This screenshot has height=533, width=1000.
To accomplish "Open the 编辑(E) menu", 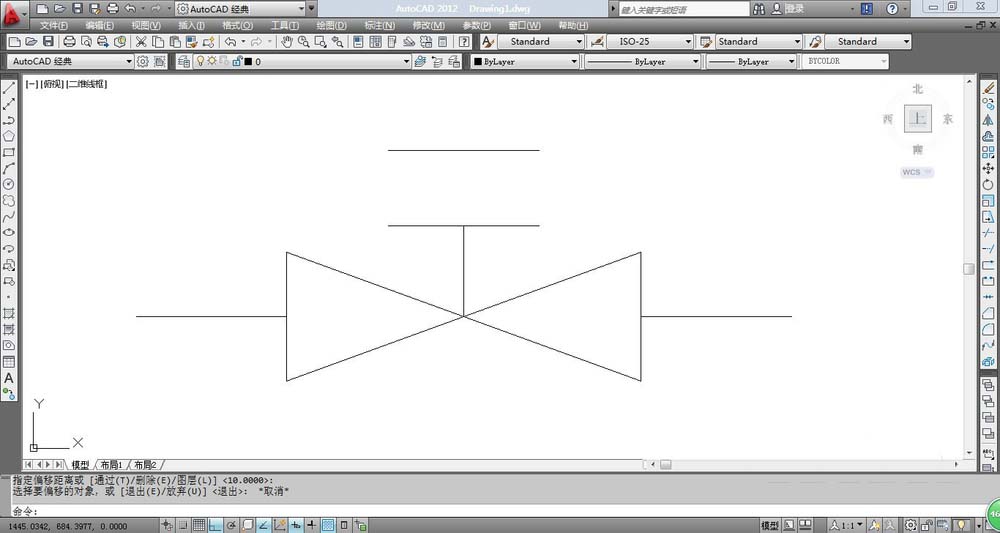I will click(99, 26).
